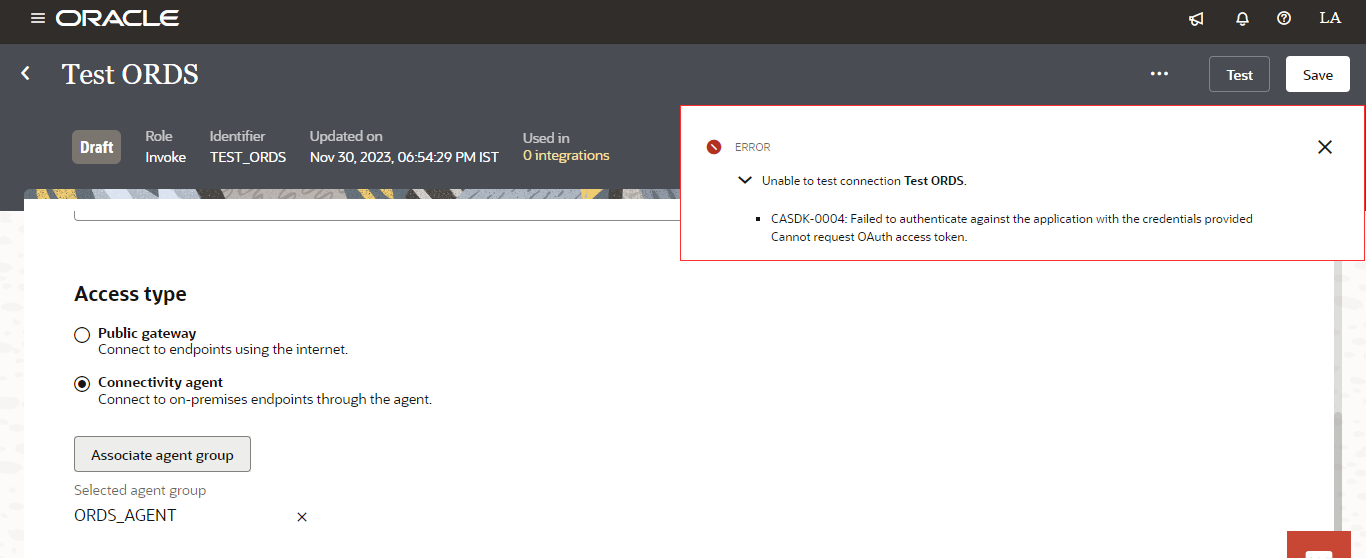The height and width of the screenshot is (558, 1366).
Task: Collapse the error details chevron
Action: click(x=745, y=181)
